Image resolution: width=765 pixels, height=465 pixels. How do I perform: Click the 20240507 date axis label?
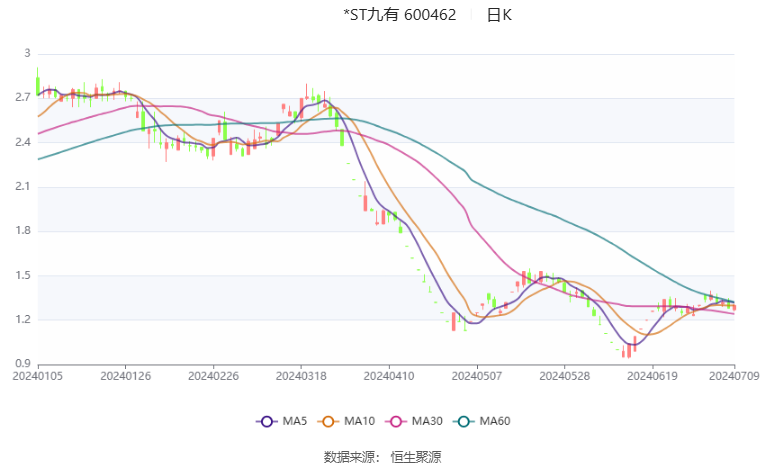click(477, 376)
